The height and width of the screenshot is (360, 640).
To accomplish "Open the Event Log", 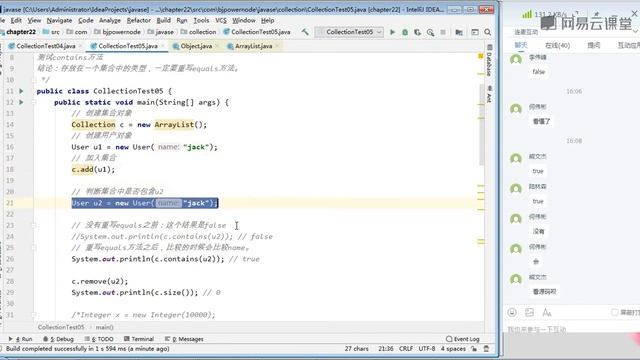I will pos(462,339).
